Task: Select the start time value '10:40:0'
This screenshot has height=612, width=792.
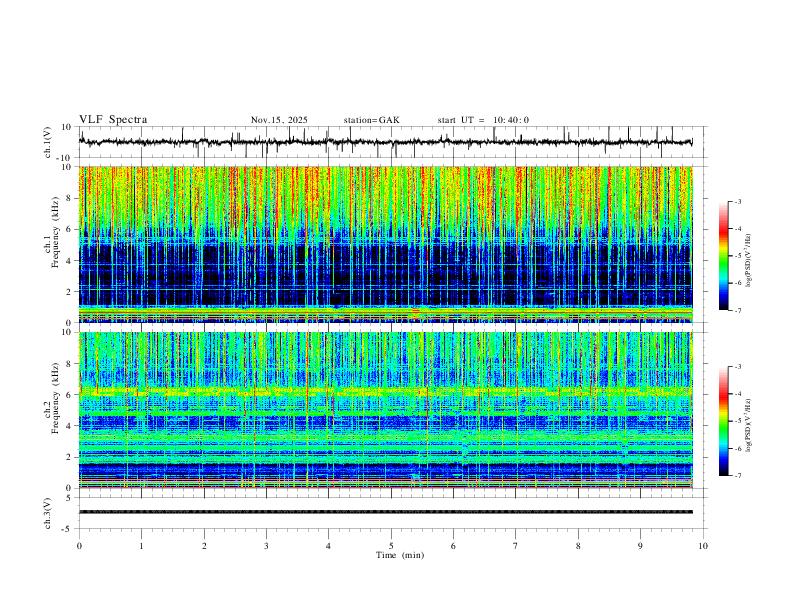Action: [x=511, y=120]
